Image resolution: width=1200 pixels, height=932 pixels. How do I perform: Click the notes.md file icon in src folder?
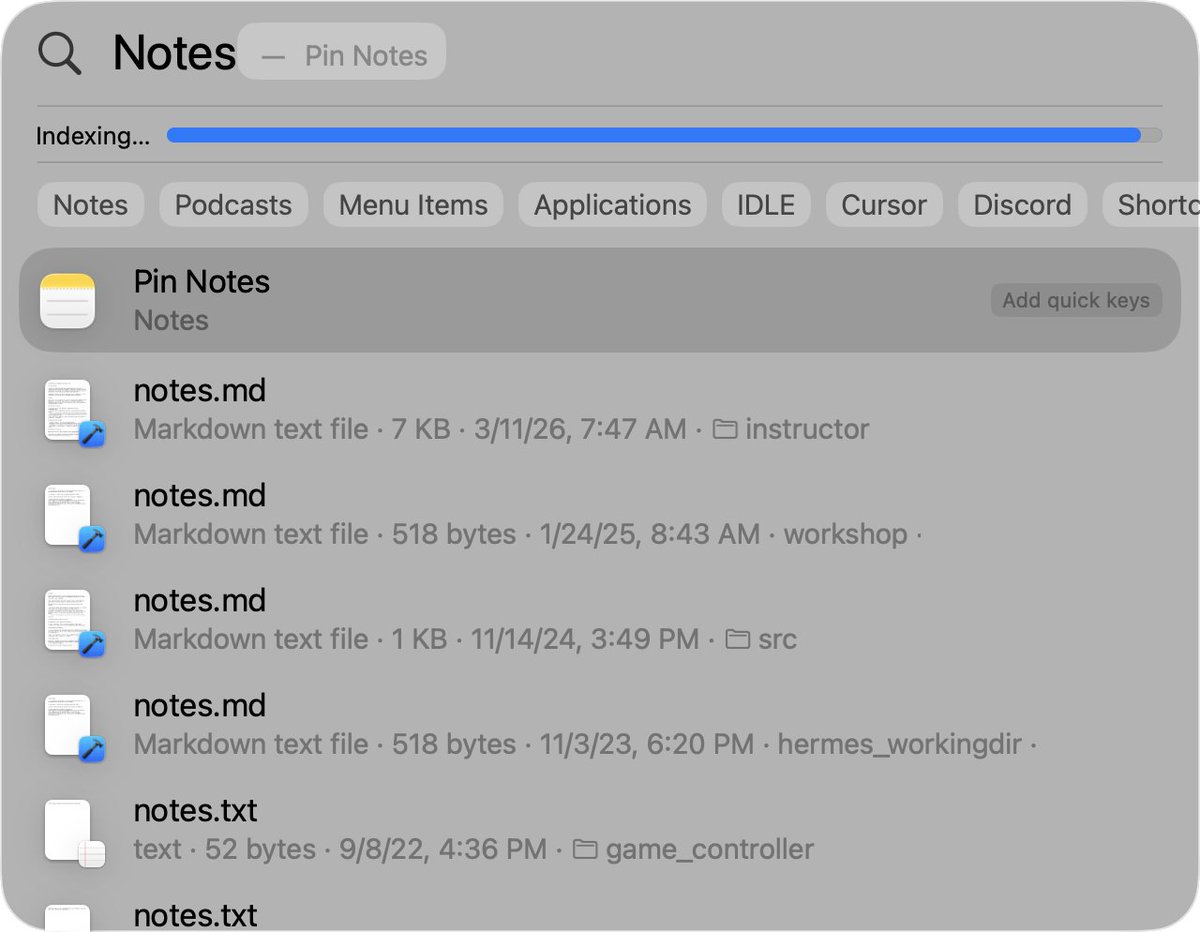[x=74, y=621]
